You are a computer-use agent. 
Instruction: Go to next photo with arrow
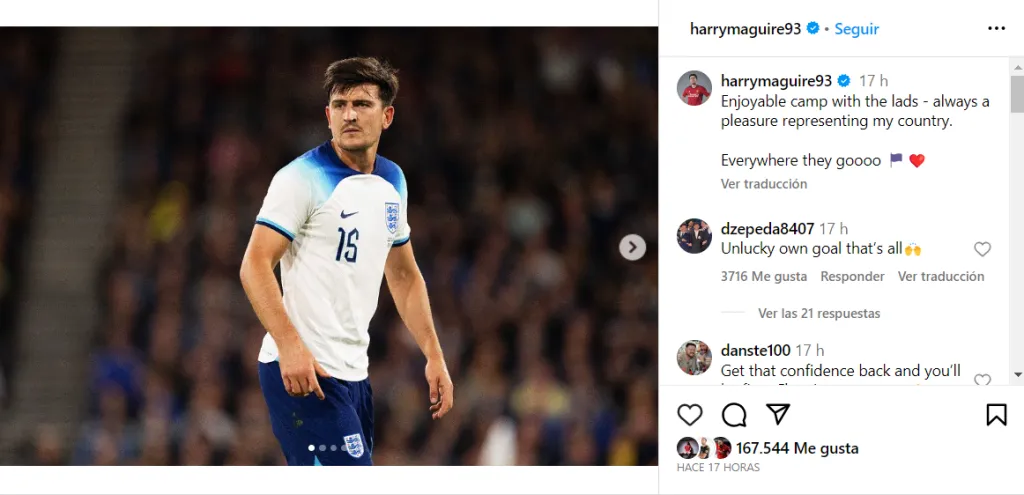632,247
